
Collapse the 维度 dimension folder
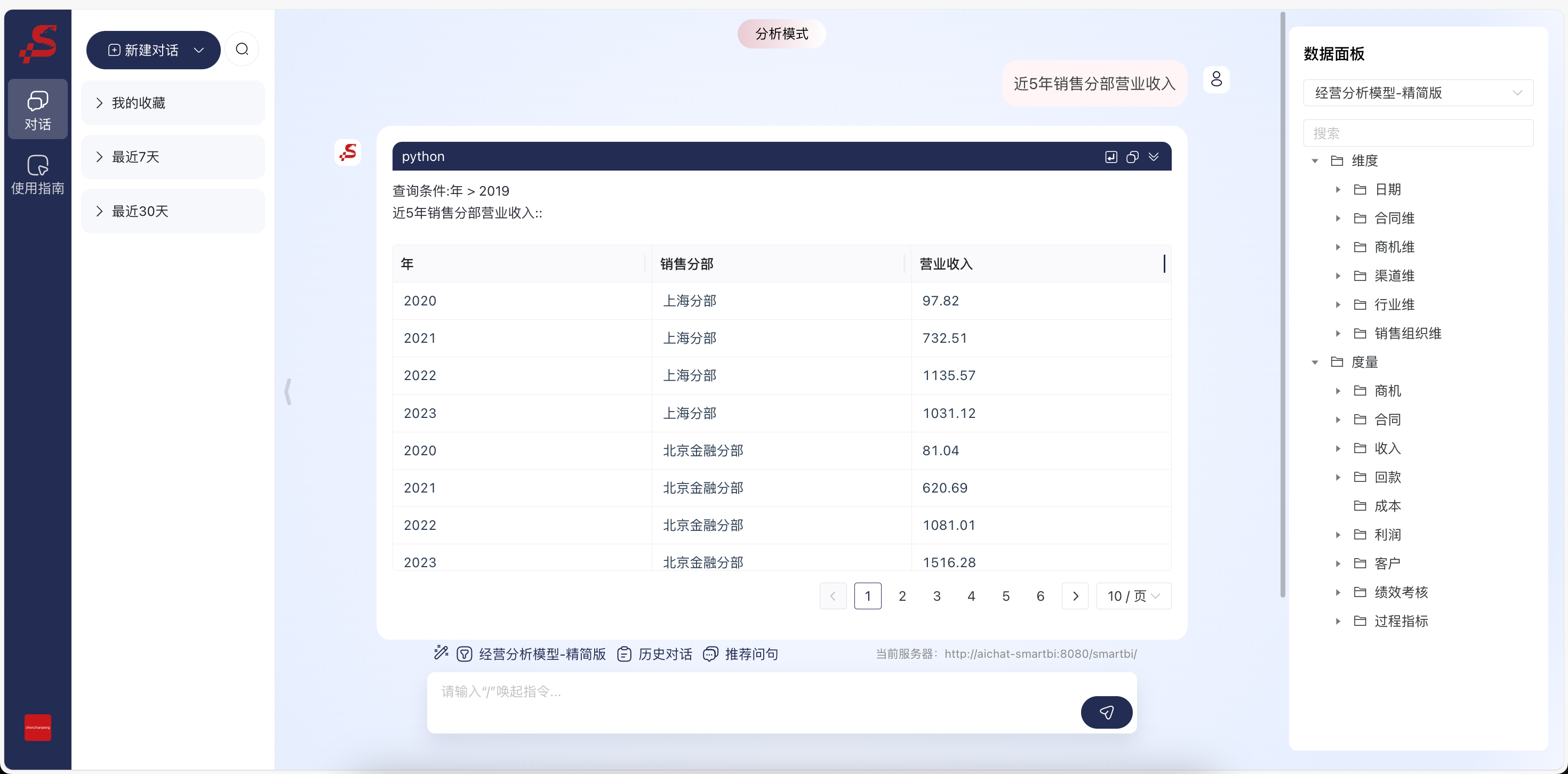click(x=1315, y=160)
